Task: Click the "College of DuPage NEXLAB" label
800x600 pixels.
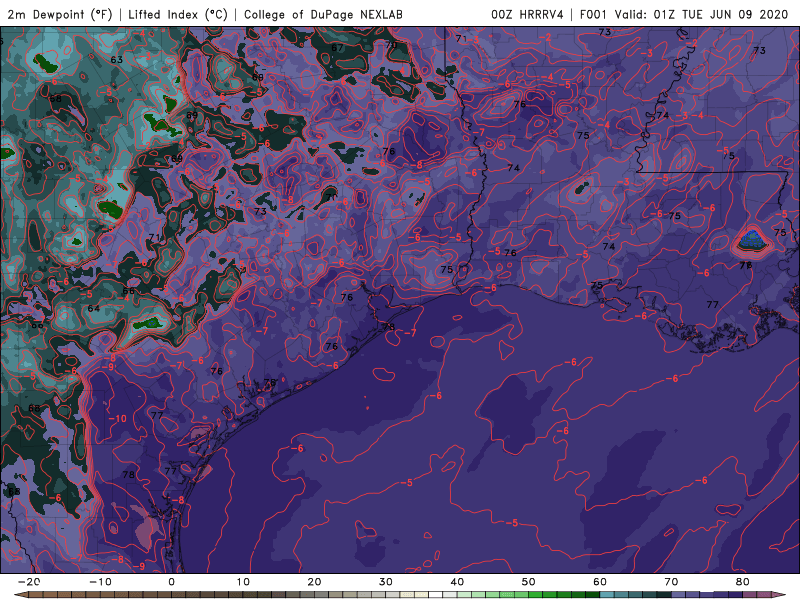Action: (323, 14)
